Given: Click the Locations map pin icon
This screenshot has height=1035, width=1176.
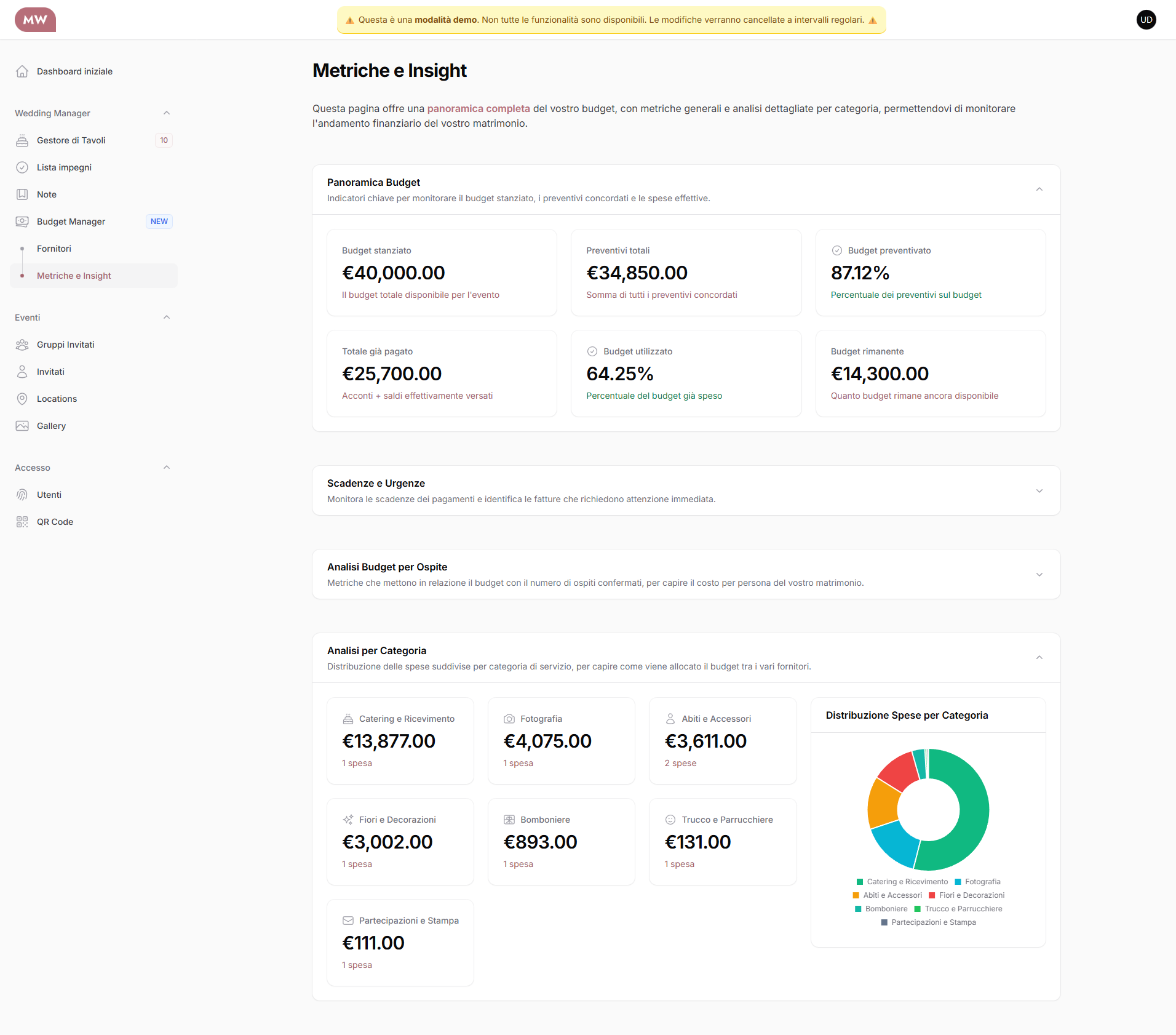Looking at the screenshot, I should (x=22, y=399).
